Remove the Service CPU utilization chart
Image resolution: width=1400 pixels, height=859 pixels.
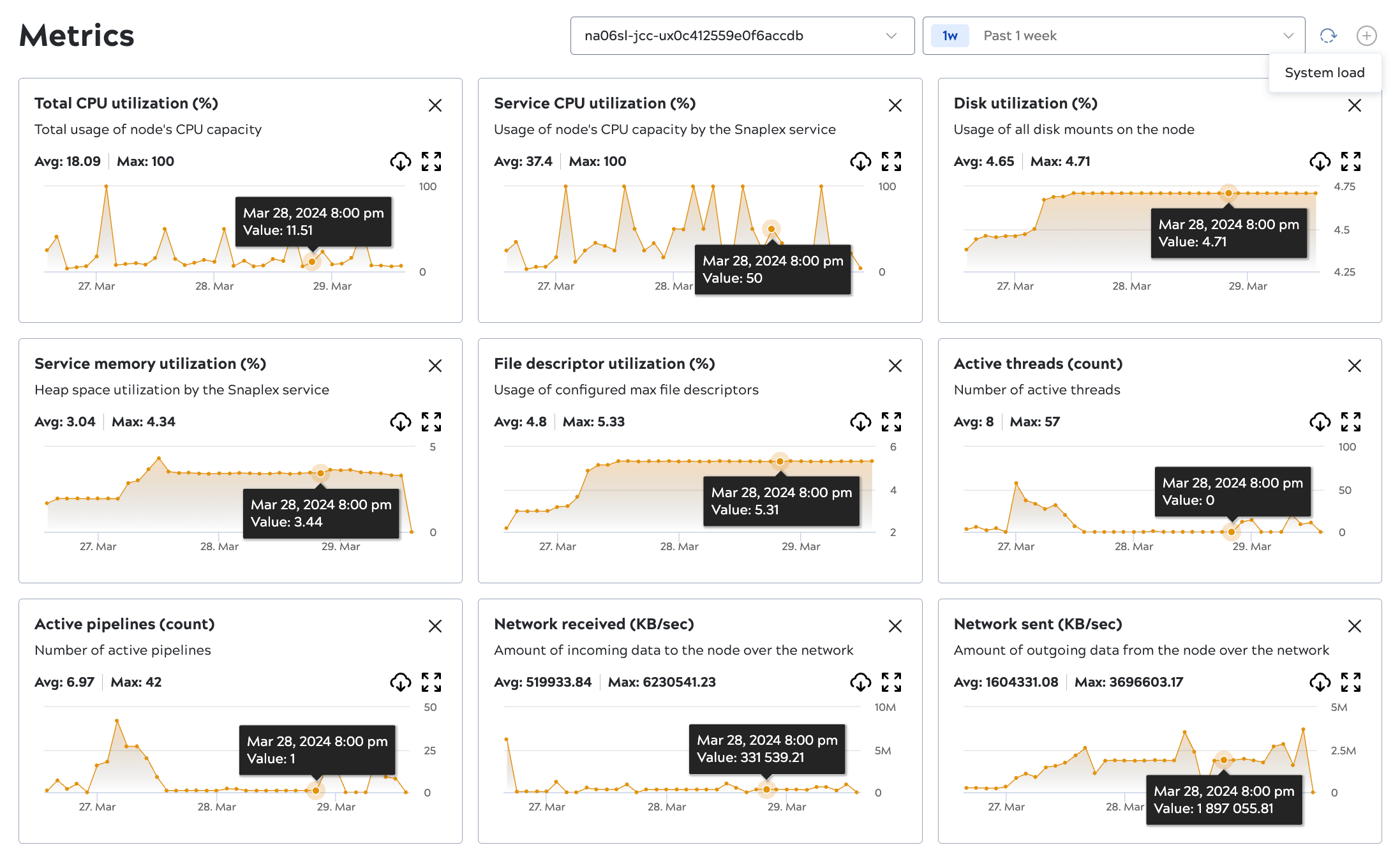(895, 105)
